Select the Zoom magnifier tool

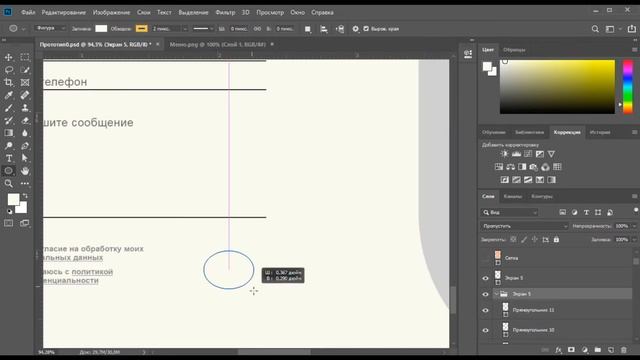[9, 183]
